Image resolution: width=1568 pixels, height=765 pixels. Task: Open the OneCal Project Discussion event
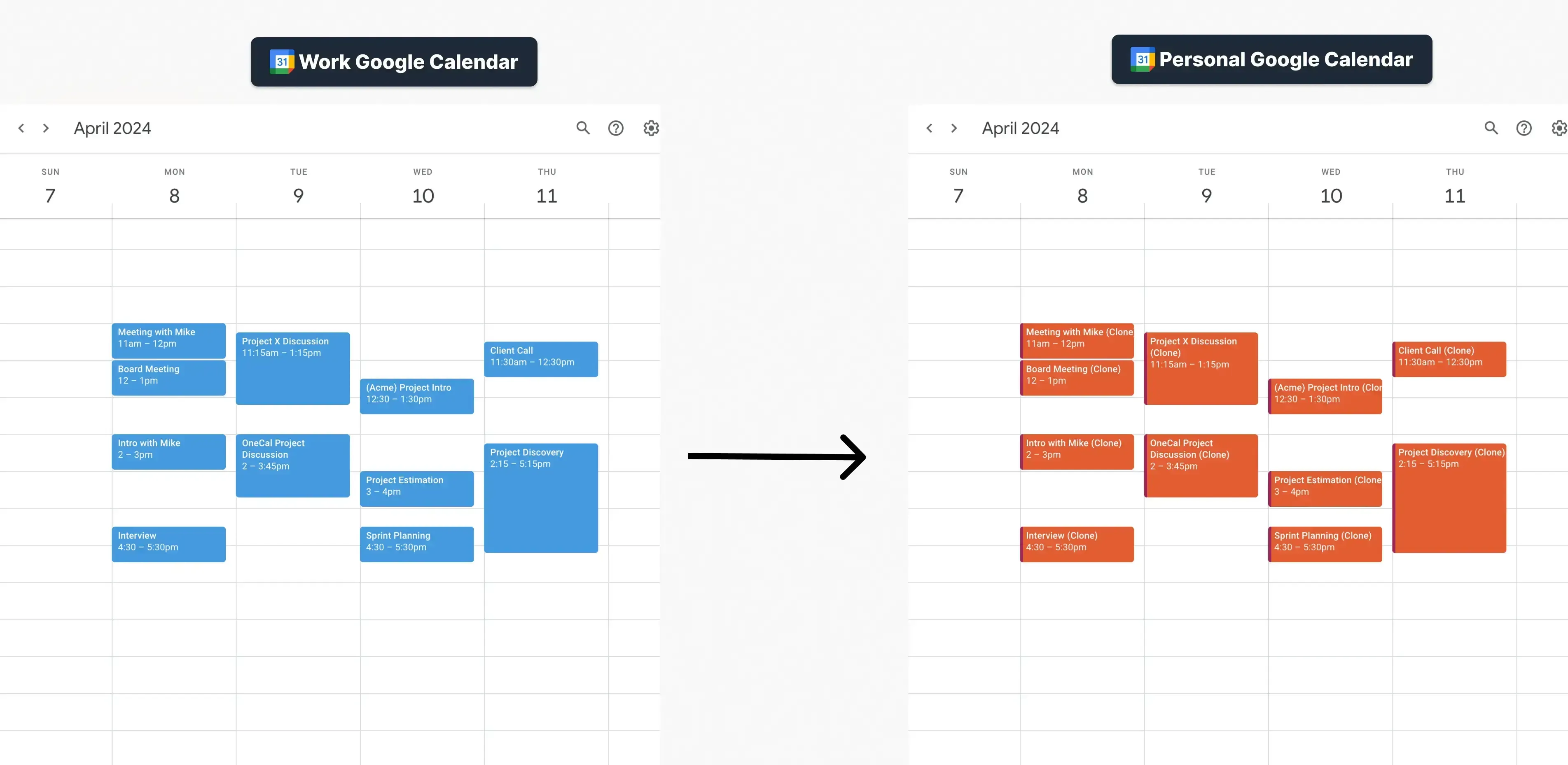(293, 465)
